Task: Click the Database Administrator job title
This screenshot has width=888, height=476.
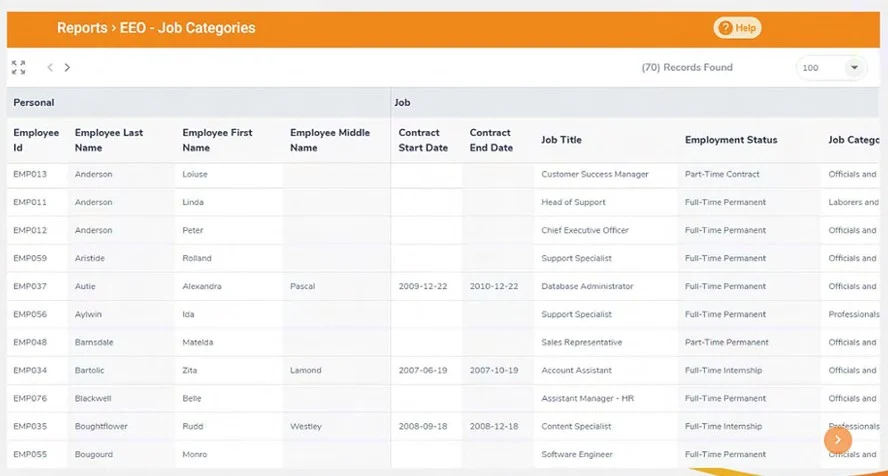Action: tap(587, 286)
